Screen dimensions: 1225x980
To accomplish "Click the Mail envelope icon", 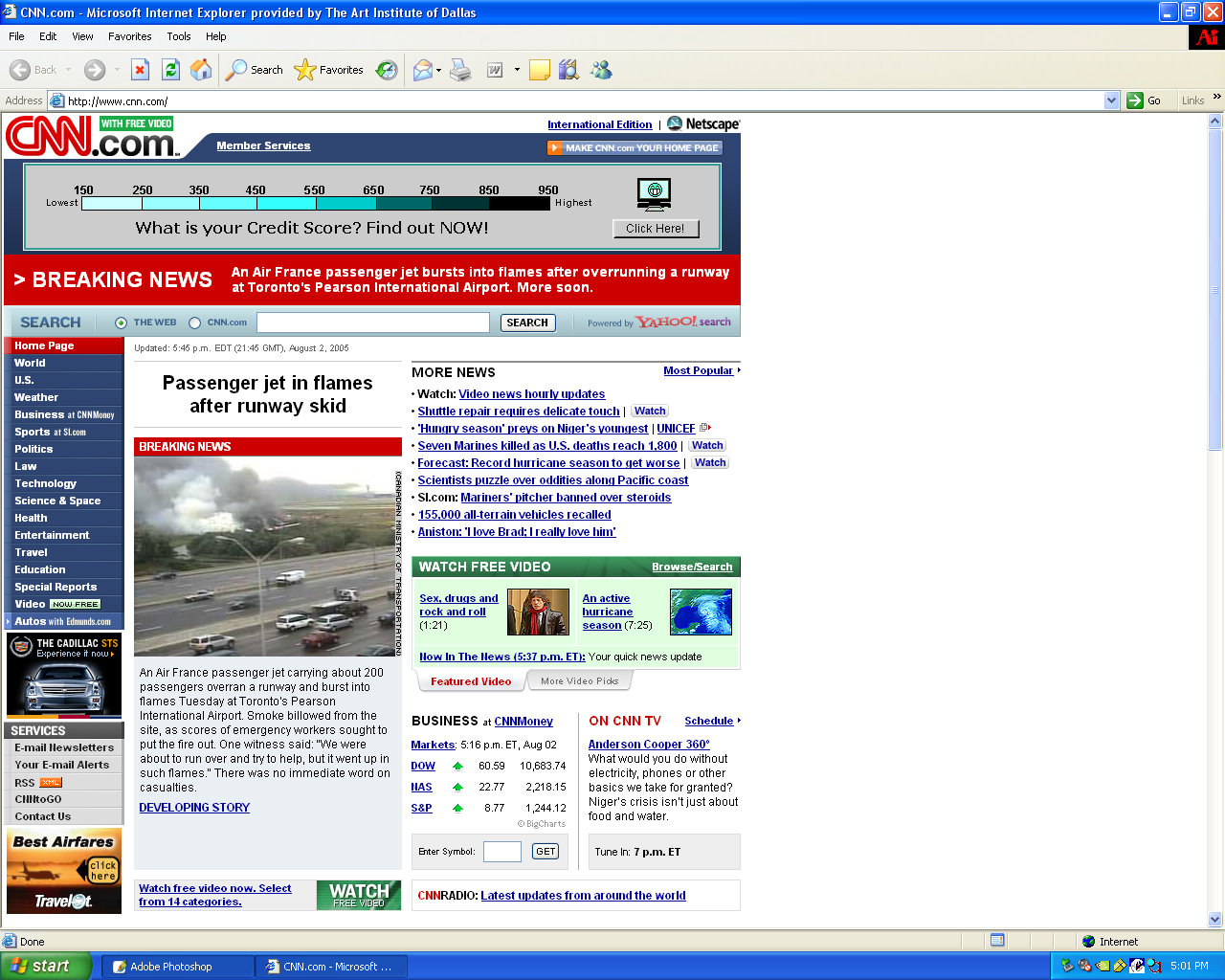I will pos(422,70).
